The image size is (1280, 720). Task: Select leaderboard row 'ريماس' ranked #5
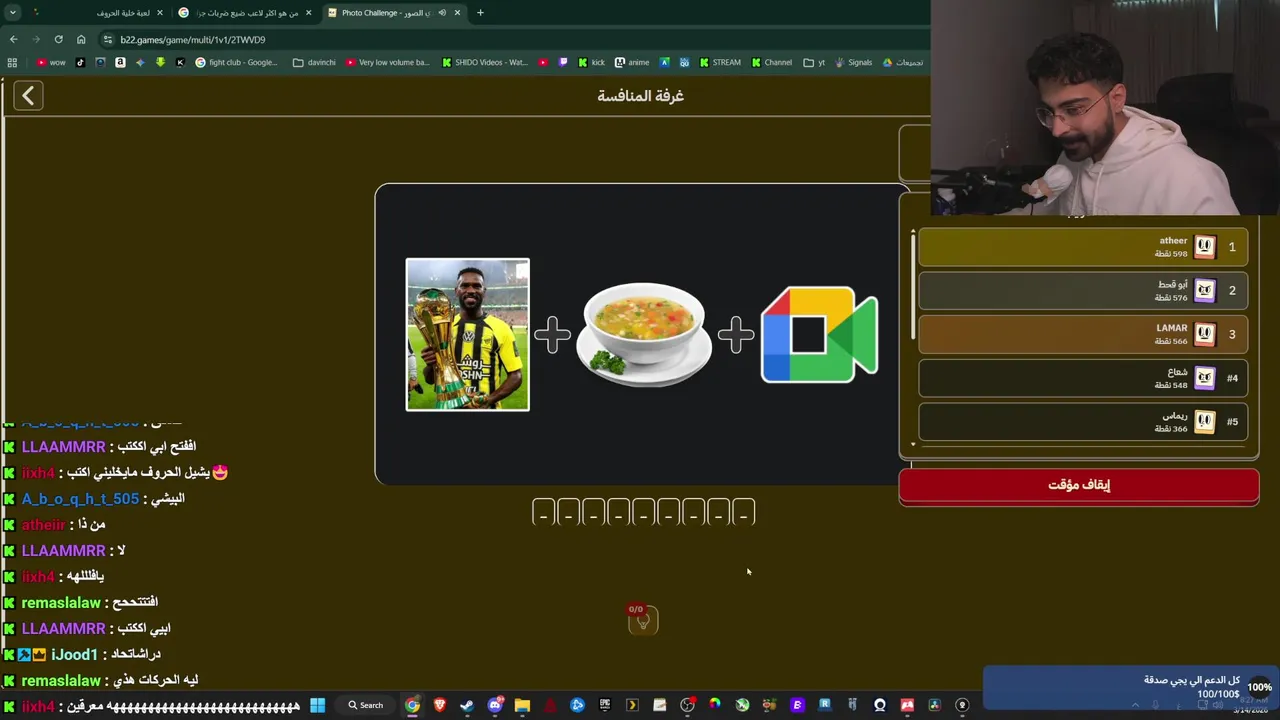pos(1083,422)
